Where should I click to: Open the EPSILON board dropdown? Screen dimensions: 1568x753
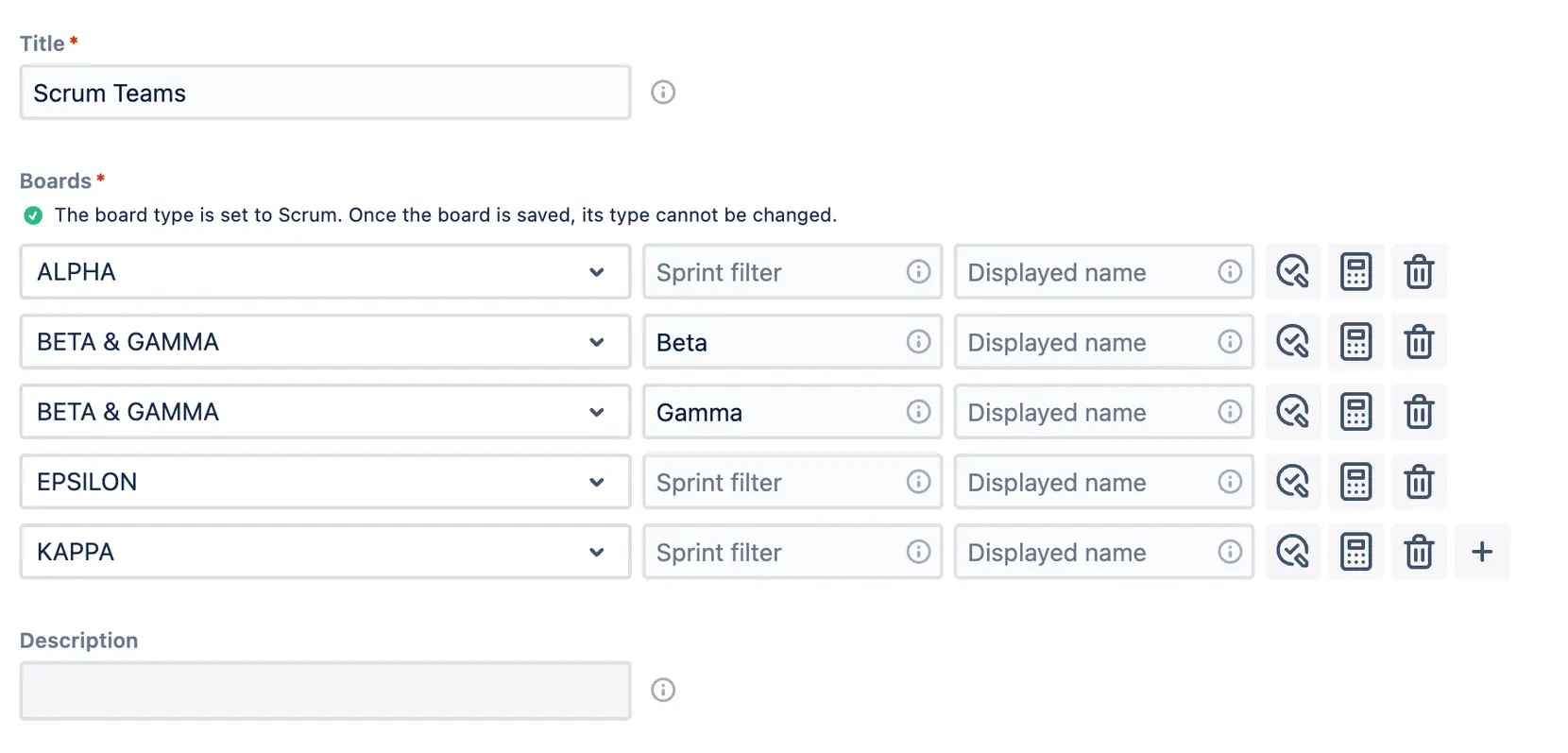pos(325,482)
